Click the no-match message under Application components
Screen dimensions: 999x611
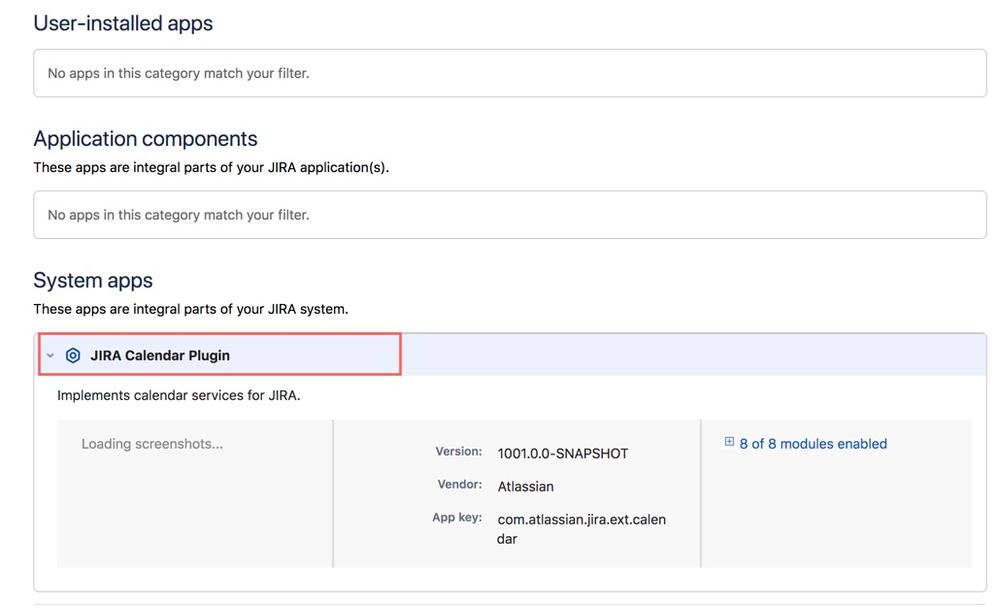coord(178,215)
